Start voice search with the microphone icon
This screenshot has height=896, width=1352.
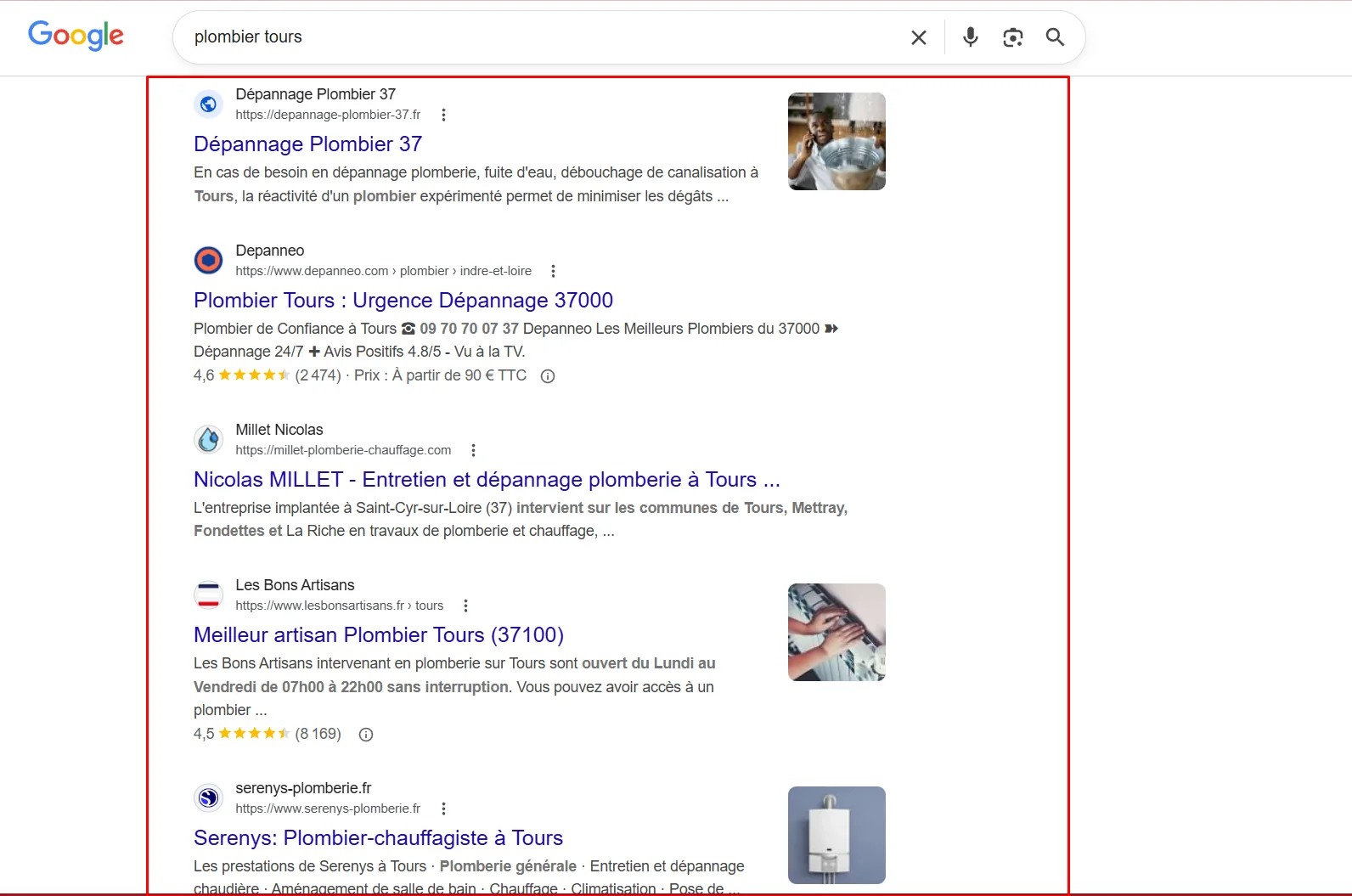coord(971,37)
